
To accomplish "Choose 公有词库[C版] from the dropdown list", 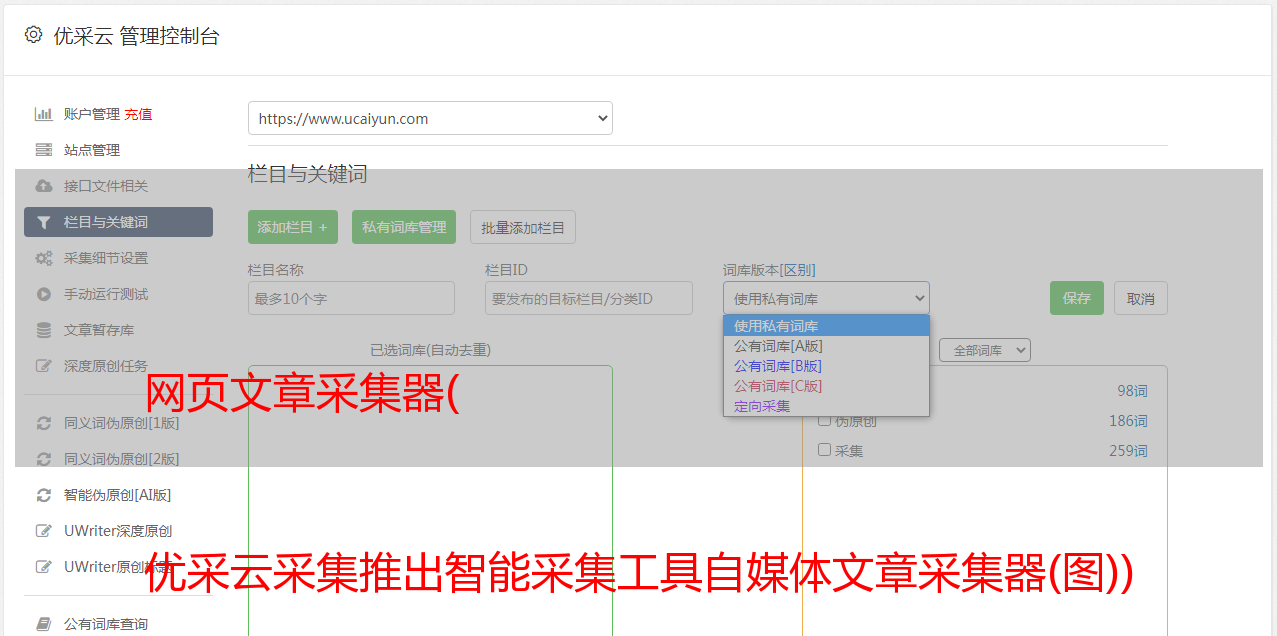I will 826,386.
